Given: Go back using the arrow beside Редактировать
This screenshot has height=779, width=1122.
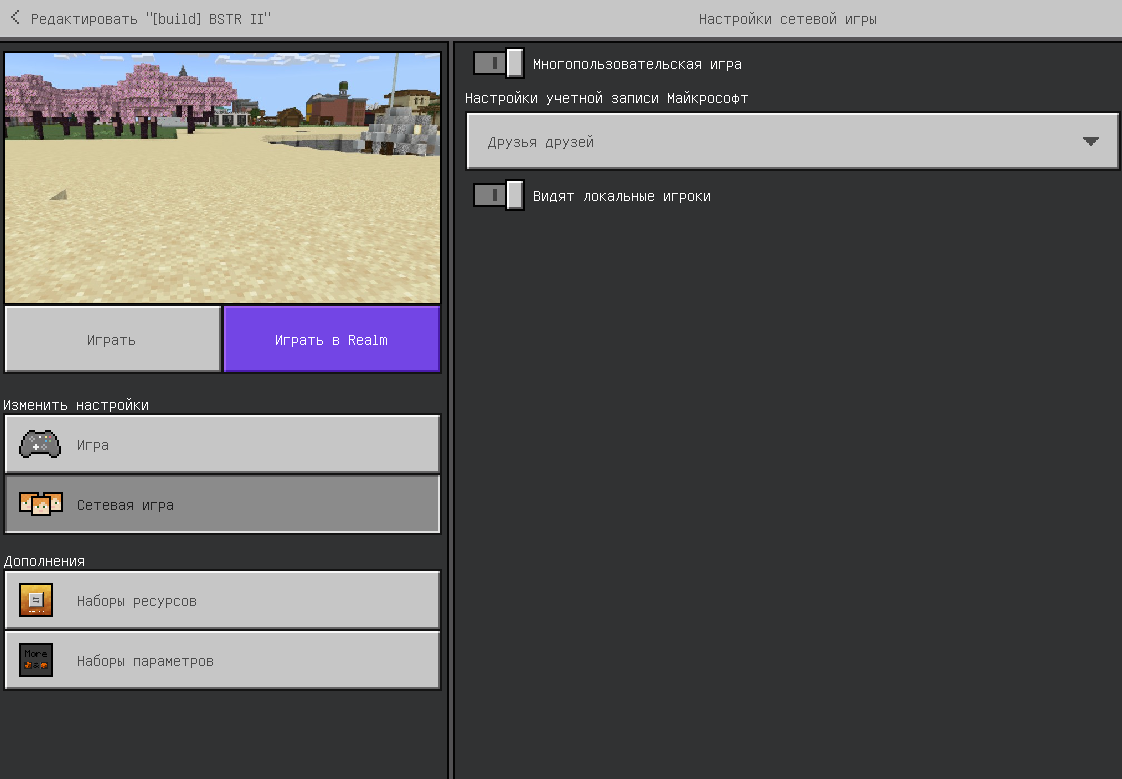Looking at the screenshot, I should (16, 18).
